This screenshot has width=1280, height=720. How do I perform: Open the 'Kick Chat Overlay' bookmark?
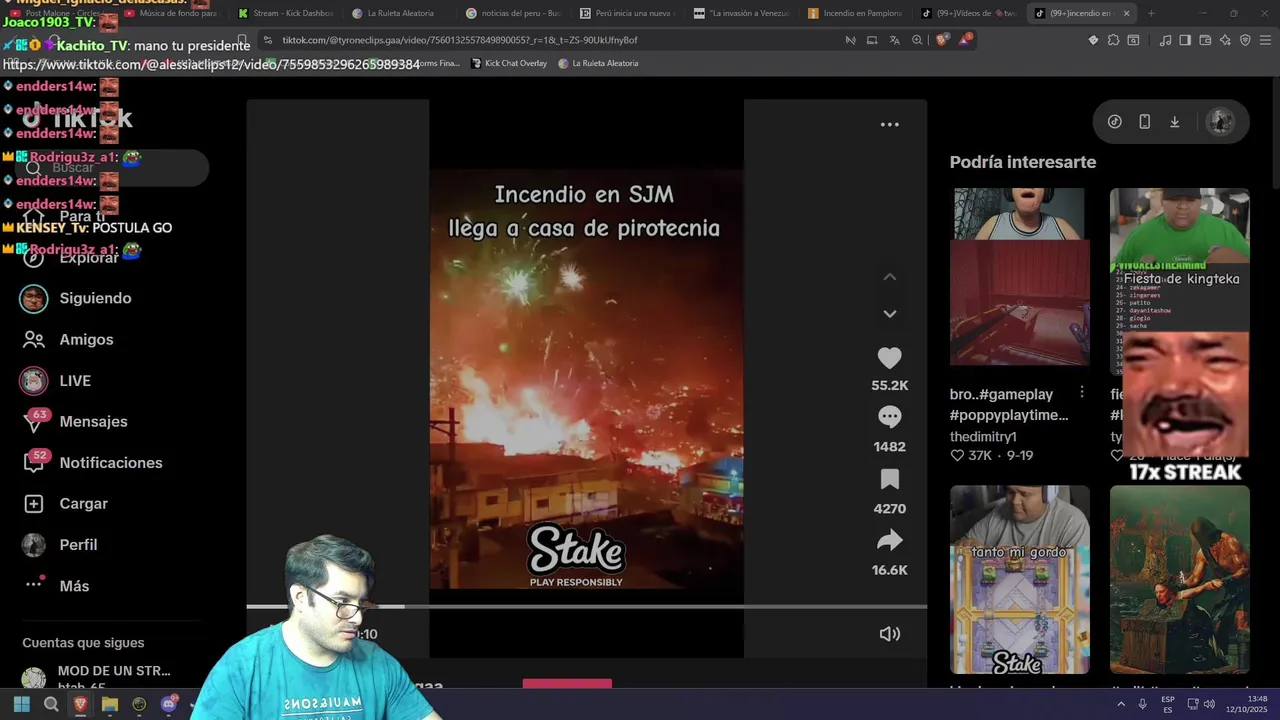point(508,63)
